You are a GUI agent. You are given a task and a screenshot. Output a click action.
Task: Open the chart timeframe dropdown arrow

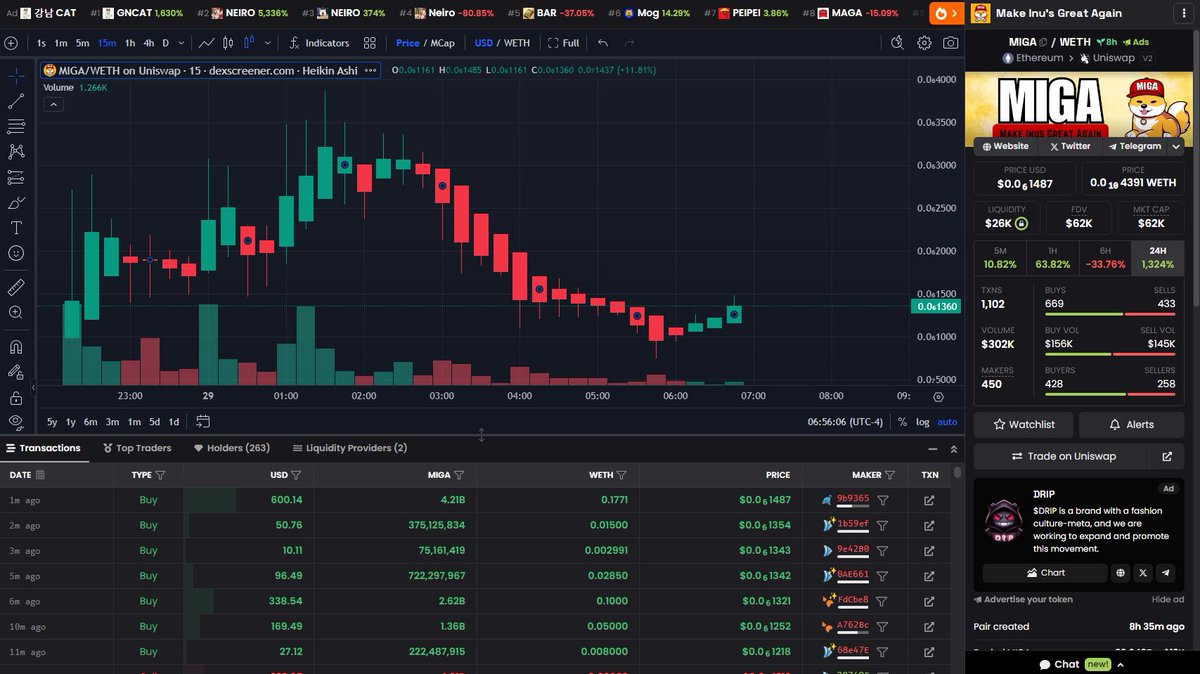[181, 42]
